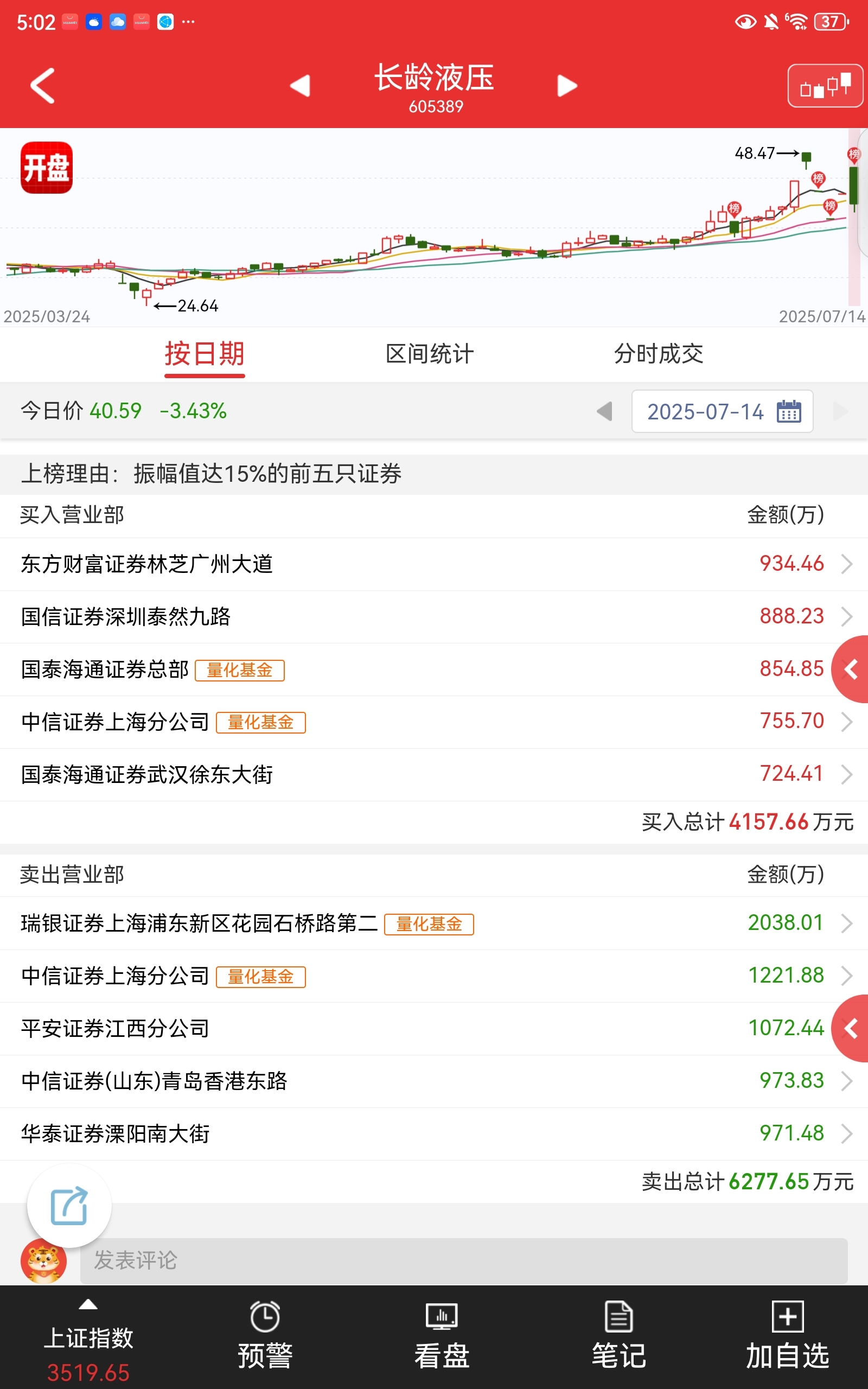
Task: Tap 今日价 40.59 price text
Action: (x=81, y=411)
